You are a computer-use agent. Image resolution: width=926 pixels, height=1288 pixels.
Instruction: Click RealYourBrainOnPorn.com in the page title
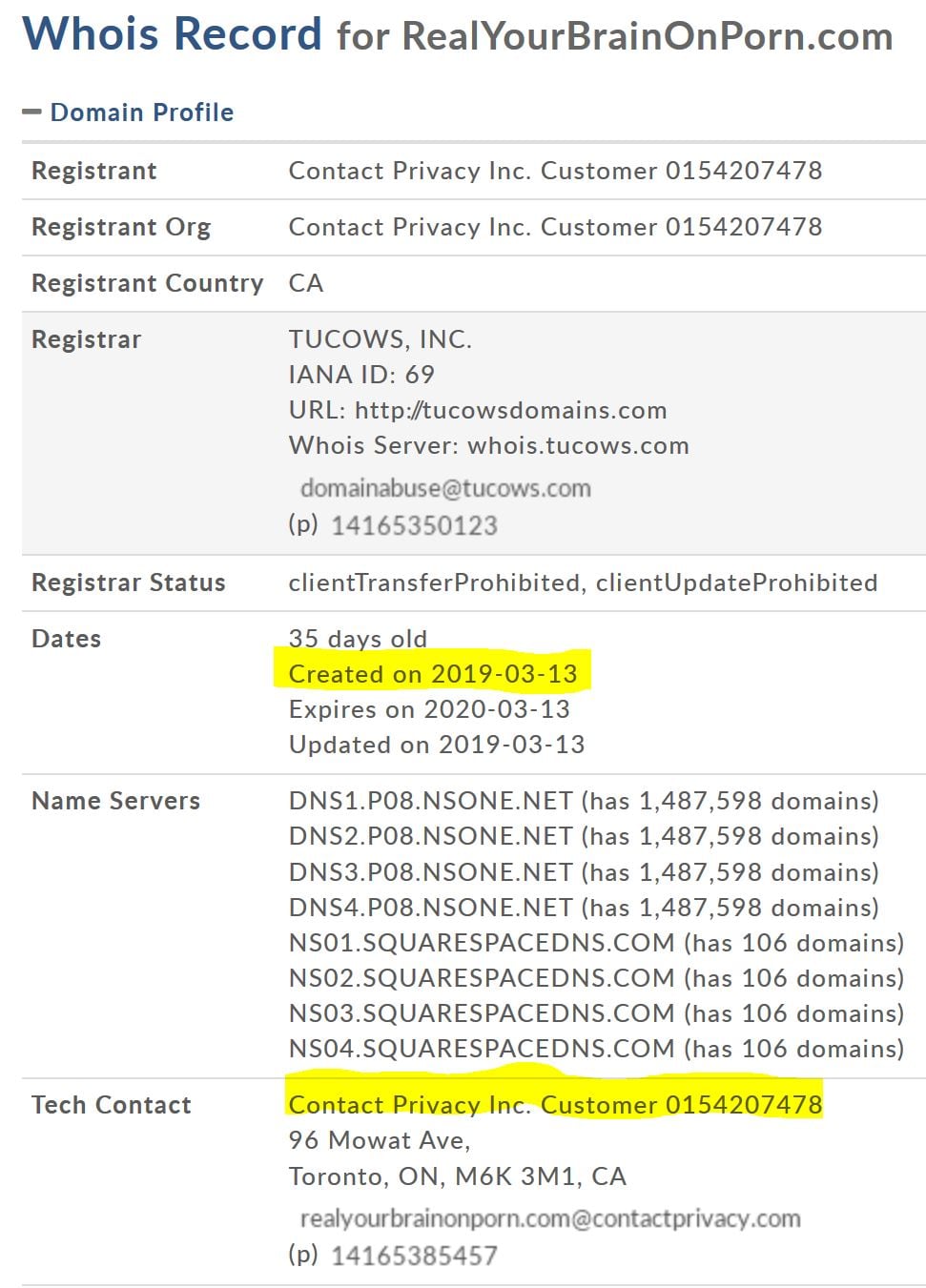[x=647, y=36]
